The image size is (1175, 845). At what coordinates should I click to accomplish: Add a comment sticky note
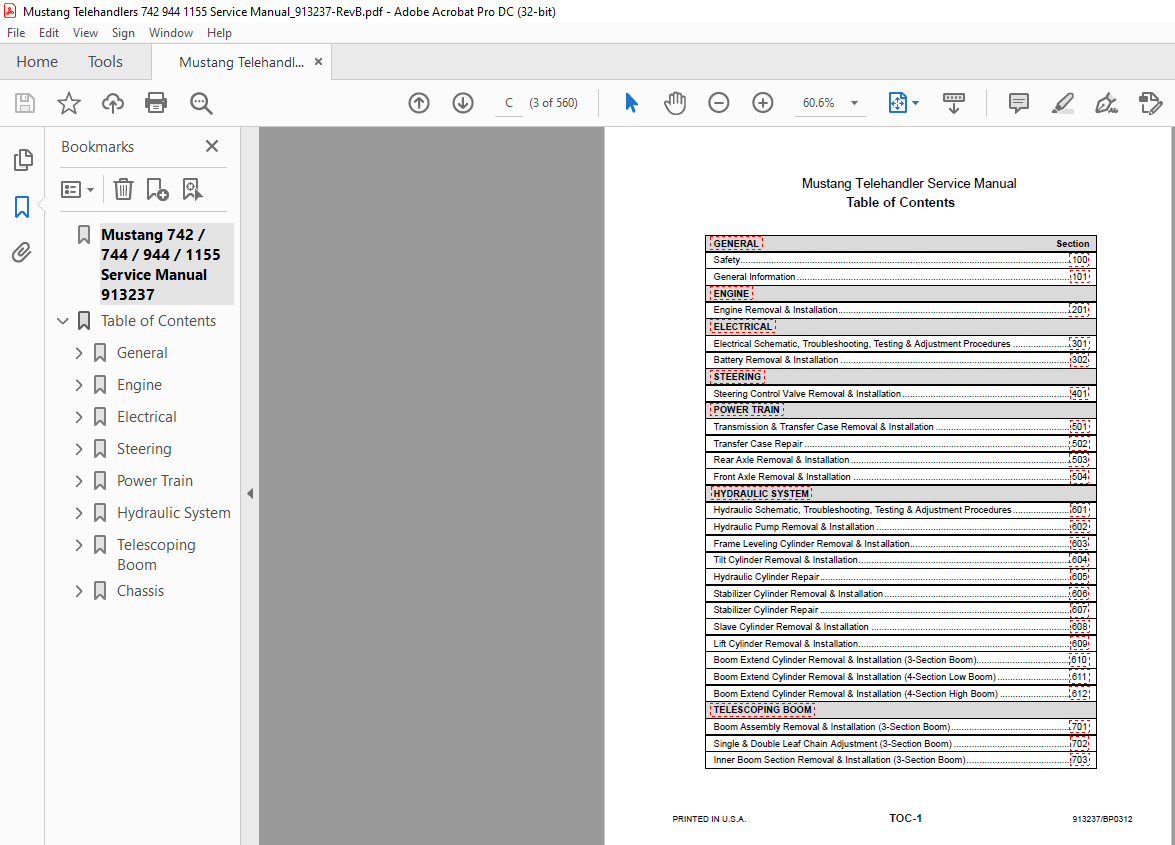tap(1018, 103)
